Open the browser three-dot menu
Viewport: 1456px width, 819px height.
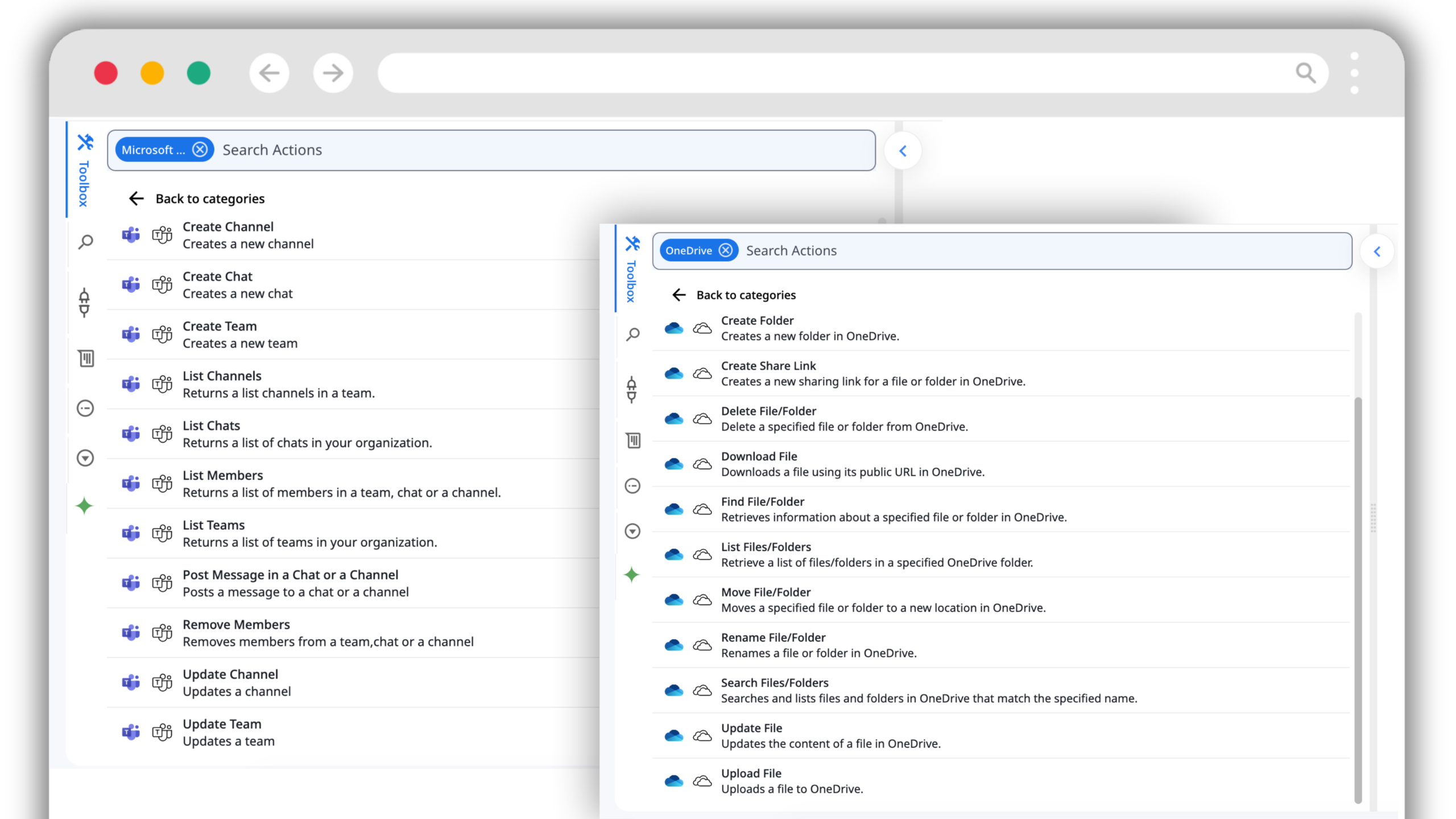click(1354, 73)
